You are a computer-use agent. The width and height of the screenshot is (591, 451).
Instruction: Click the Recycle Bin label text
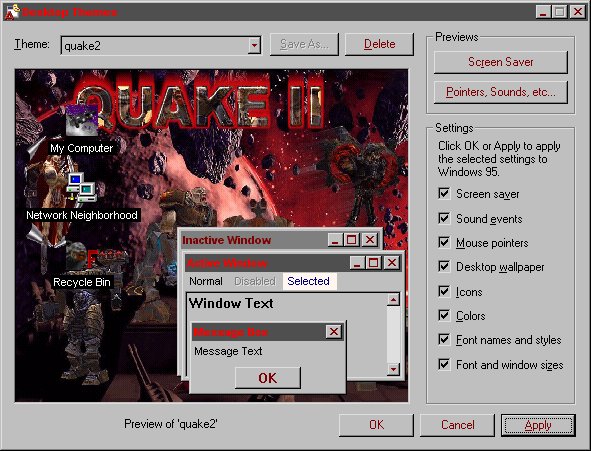(82, 282)
